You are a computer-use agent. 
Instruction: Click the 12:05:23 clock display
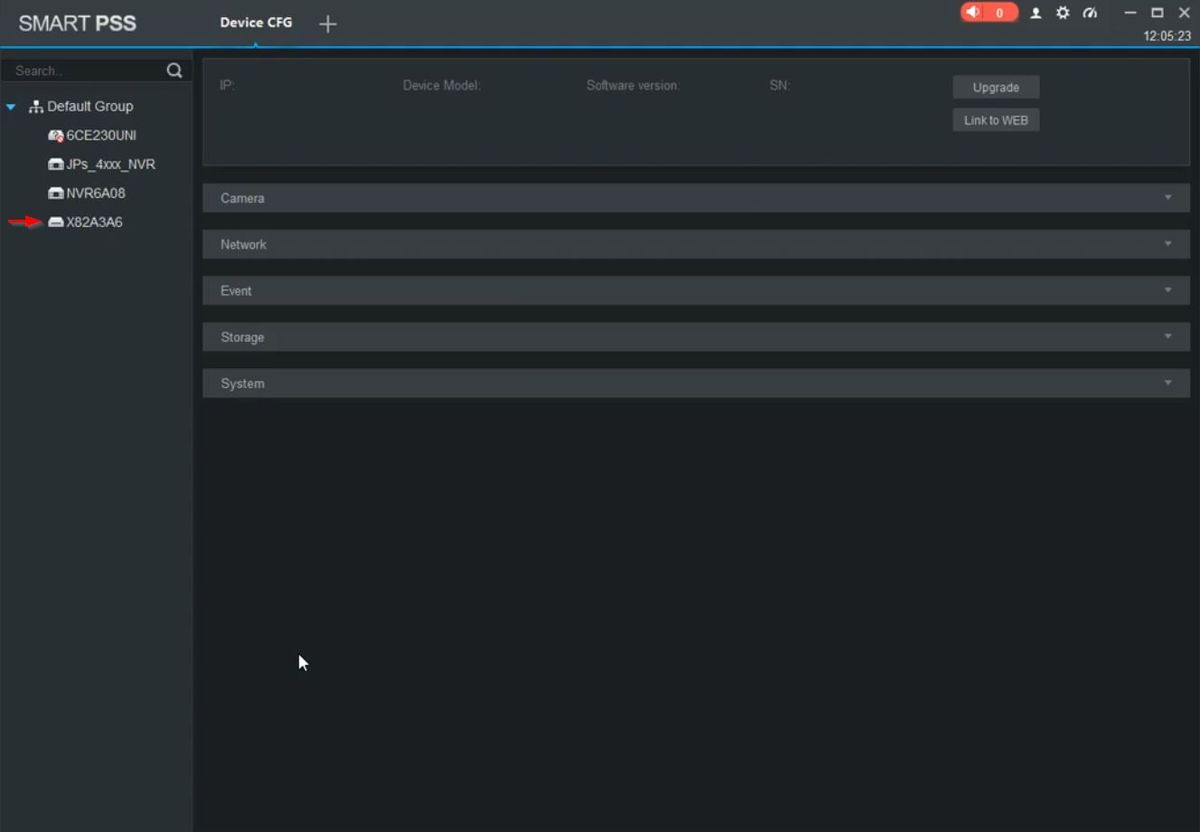[x=1167, y=36]
